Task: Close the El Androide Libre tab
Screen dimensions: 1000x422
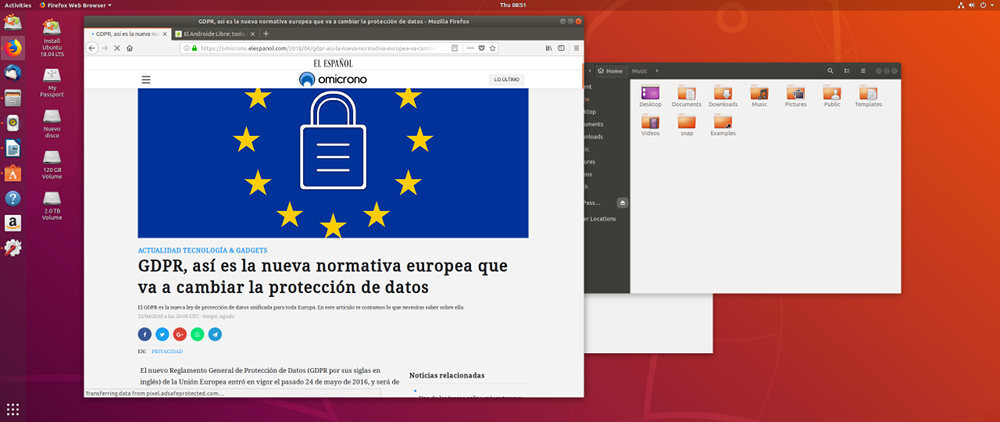Action: click(253, 34)
